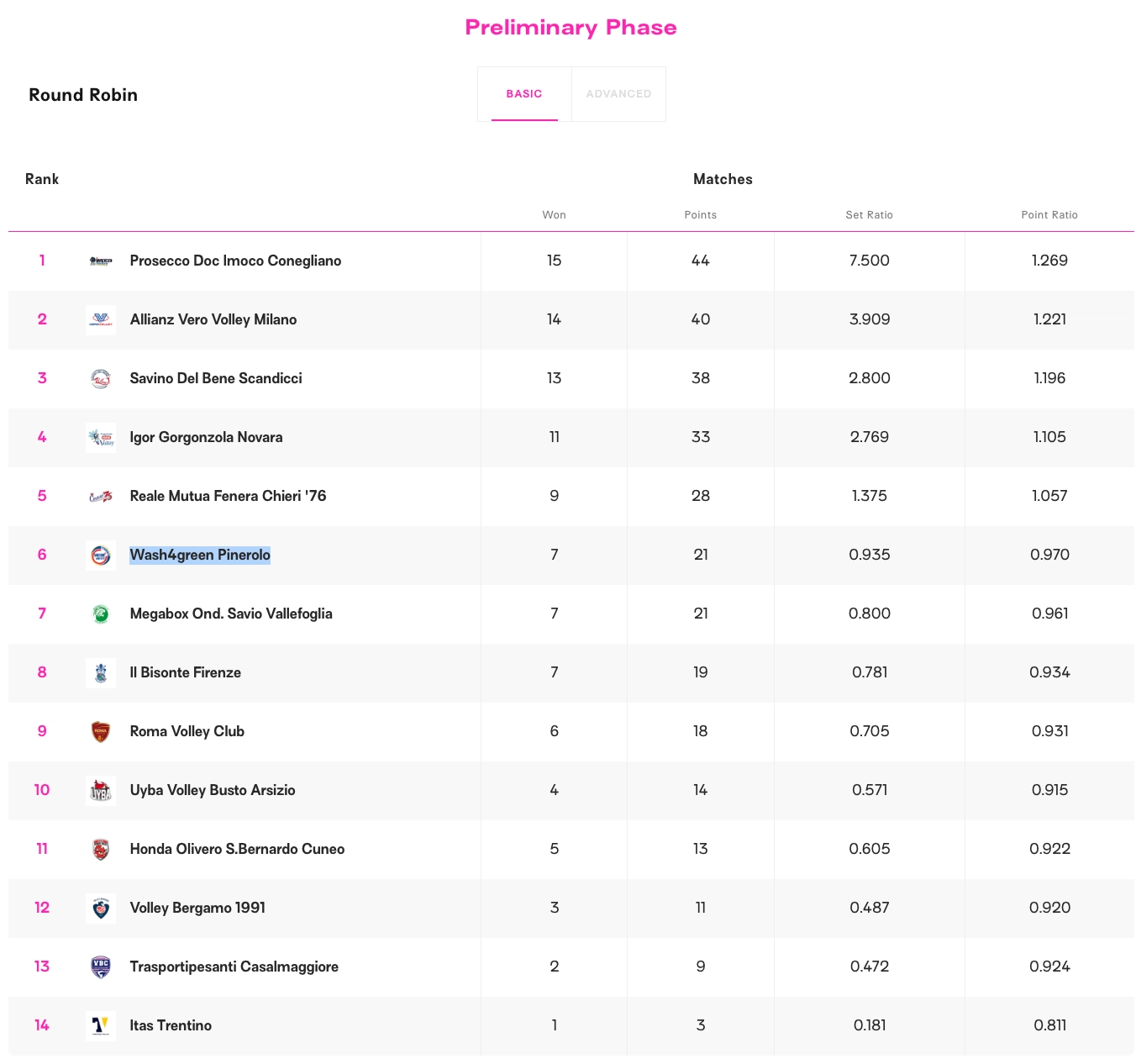
Task: Click the Prosecco Doc Imoco Conegliano team logo
Action: (101, 261)
